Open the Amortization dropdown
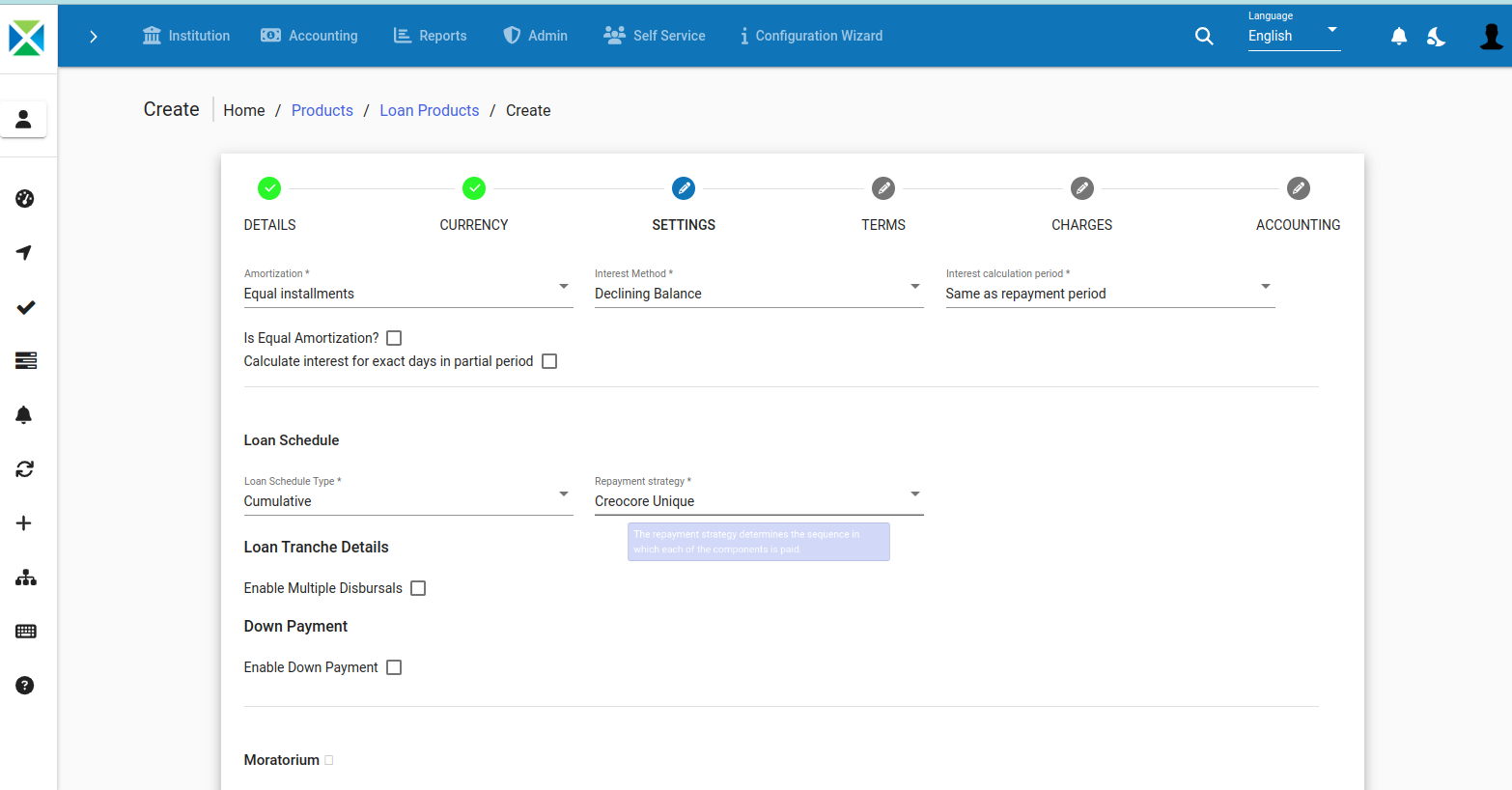 click(x=407, y=294)
